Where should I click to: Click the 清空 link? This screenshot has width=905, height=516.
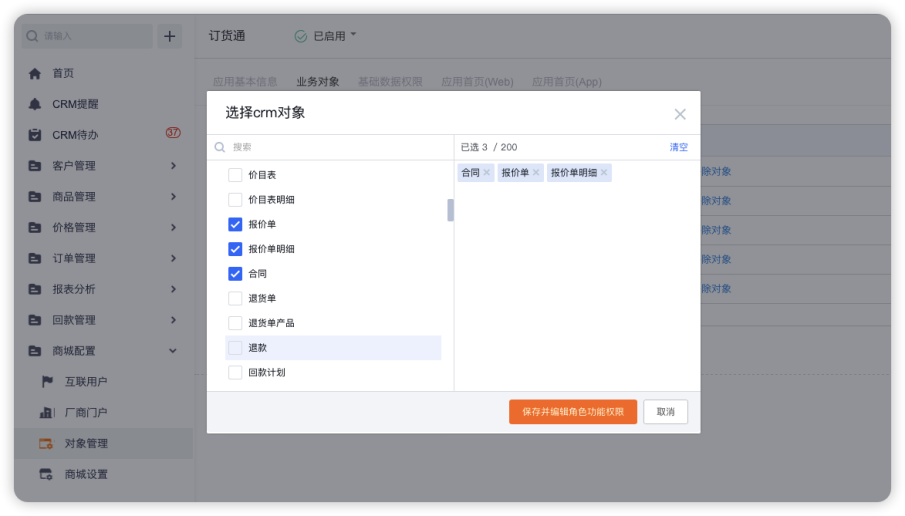[x=679, y=147]
